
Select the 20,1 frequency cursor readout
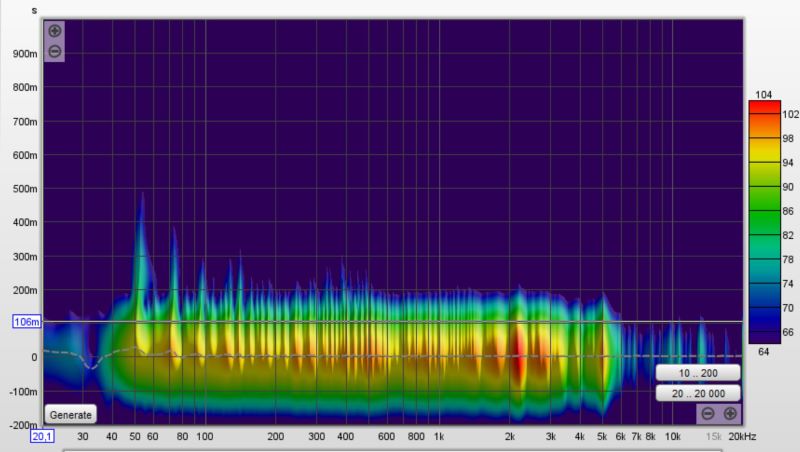coord(42,437)
